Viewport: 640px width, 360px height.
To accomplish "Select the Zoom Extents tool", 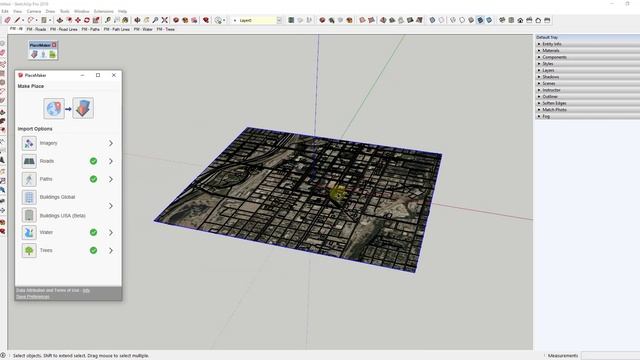I will (164, 20).
